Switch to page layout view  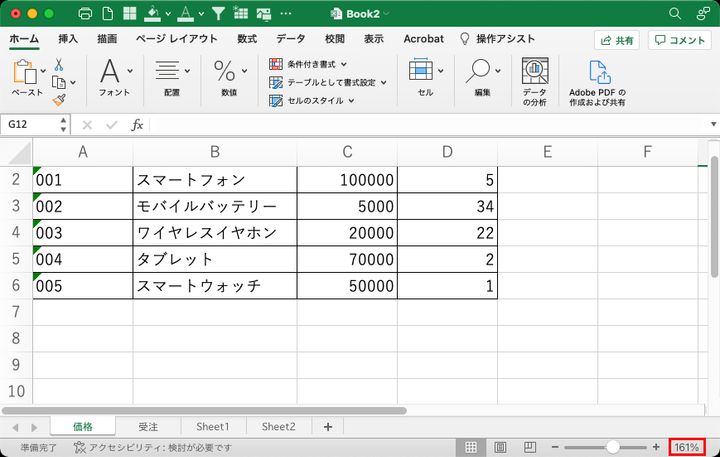tap(498, 447)
